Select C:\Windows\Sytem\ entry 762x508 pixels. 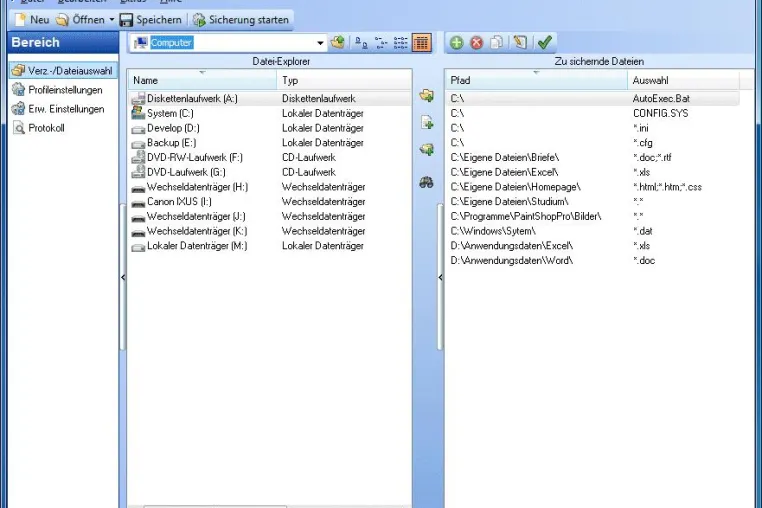pyautogui.click(x=593, y=231)
